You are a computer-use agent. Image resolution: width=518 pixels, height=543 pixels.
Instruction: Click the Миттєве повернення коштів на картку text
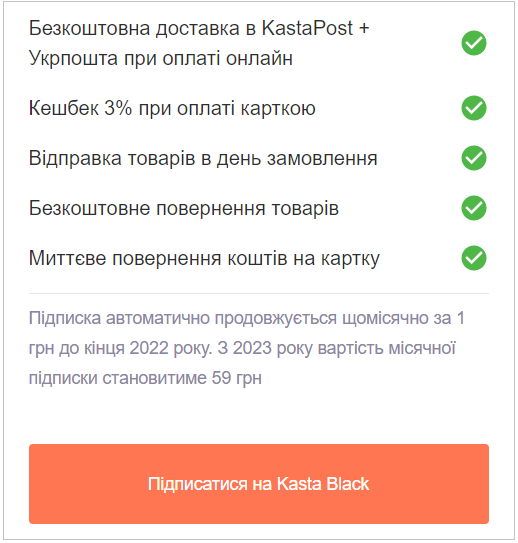pos(204,258)
